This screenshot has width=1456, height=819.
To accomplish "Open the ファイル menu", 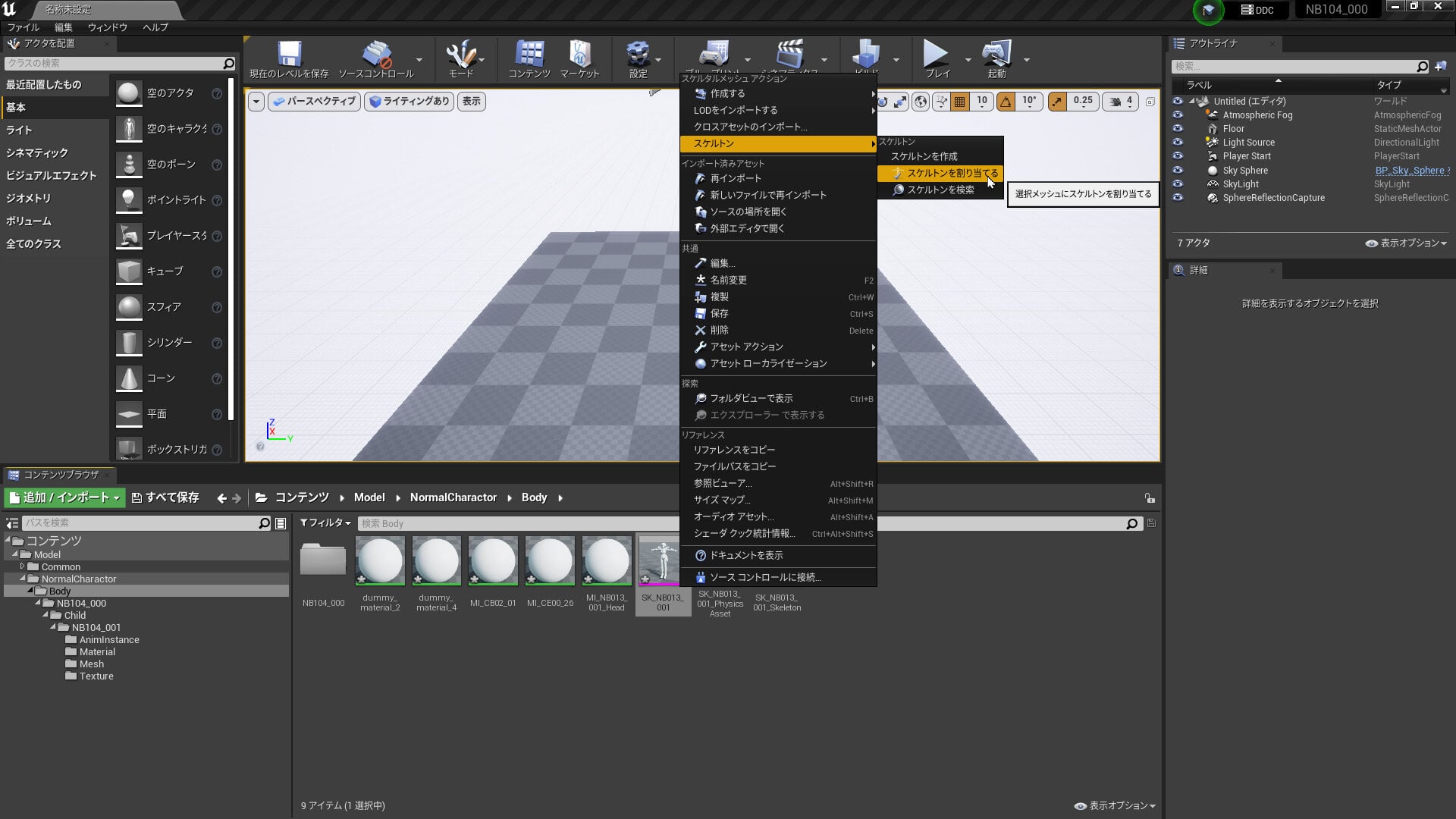I will click(x=24, y=27).
